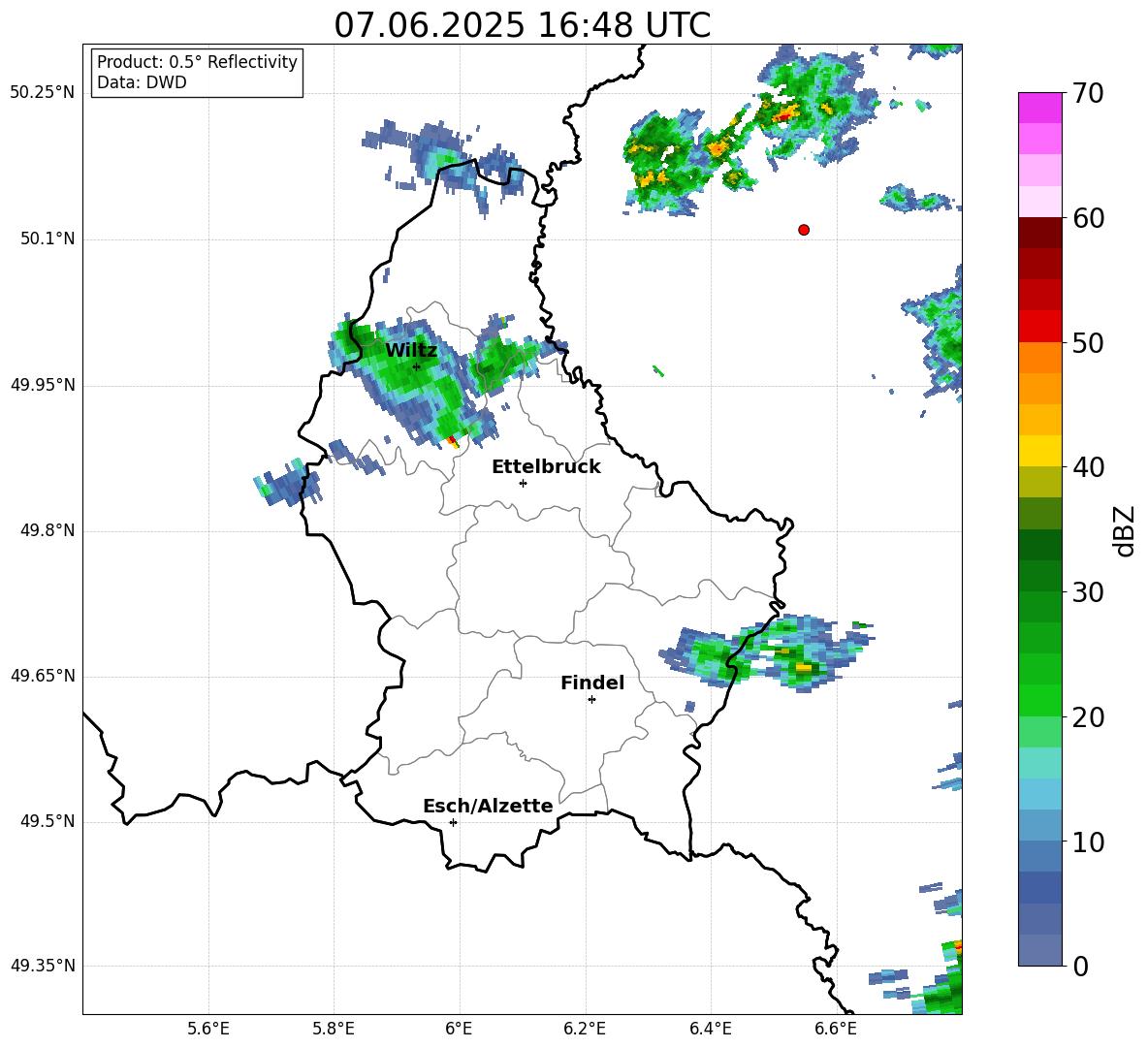Click the cross marker under Esch/Alzette

click(453, 822)
